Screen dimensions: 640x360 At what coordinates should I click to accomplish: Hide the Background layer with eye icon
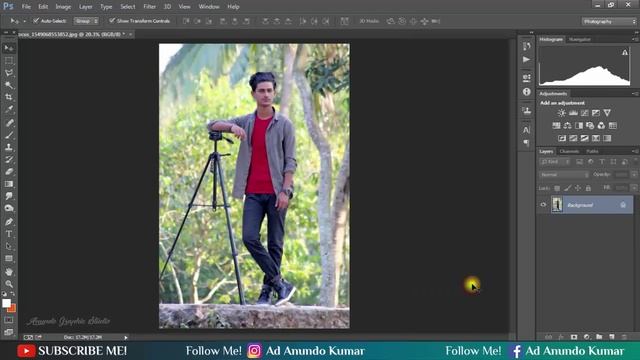click(543, 205)
